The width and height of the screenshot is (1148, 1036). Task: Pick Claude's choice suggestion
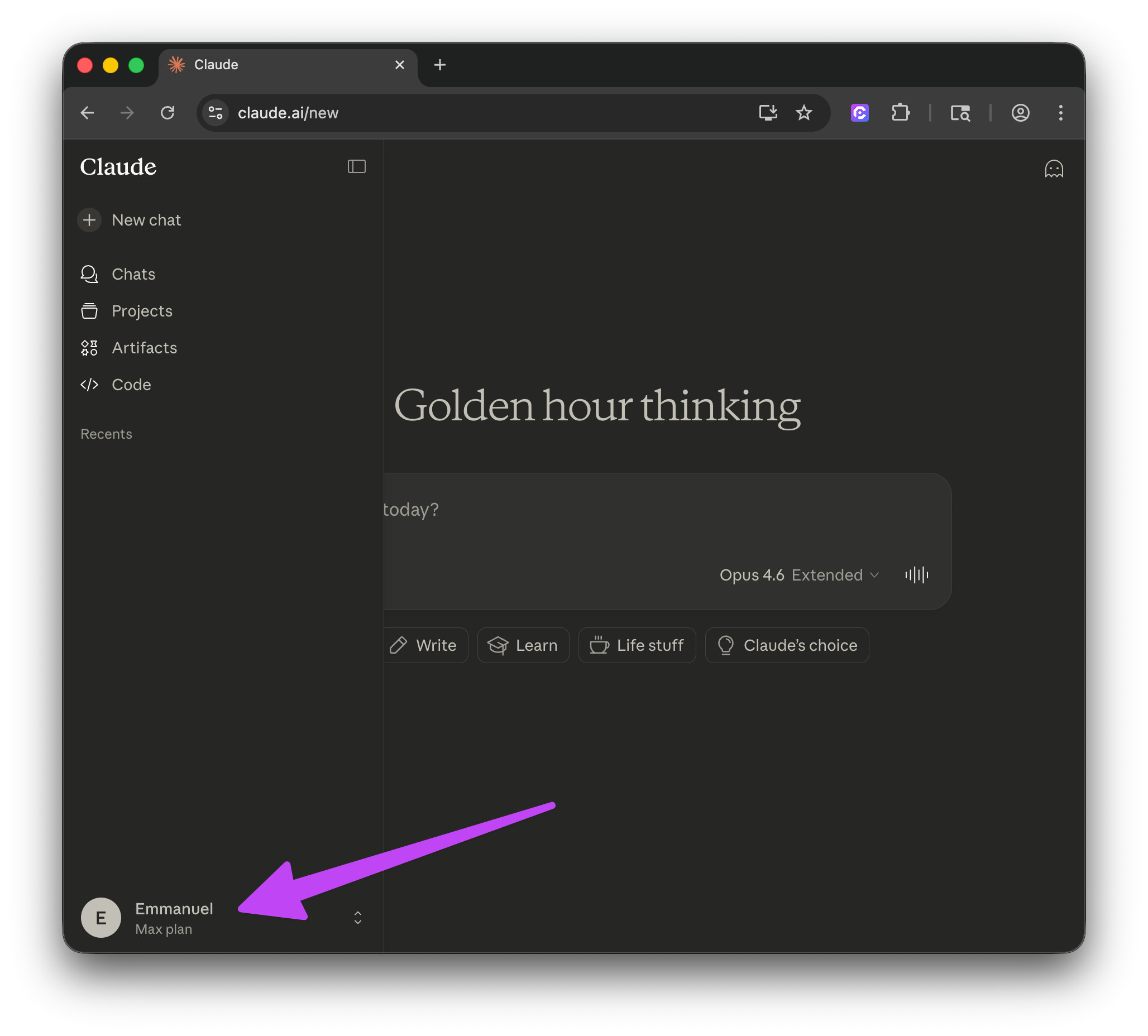point(787,645)
